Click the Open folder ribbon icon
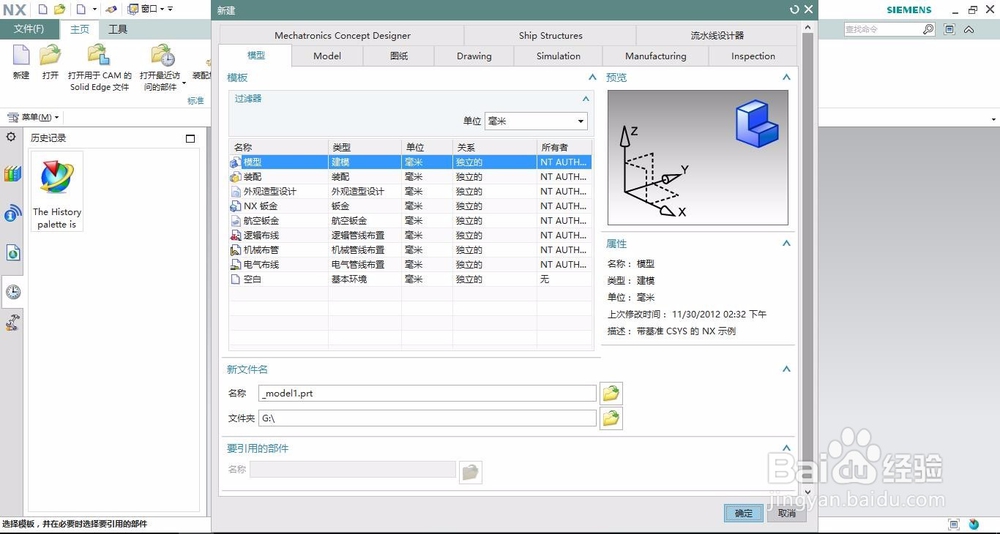This screenshot has height=534, width=1000. (50, 56)
